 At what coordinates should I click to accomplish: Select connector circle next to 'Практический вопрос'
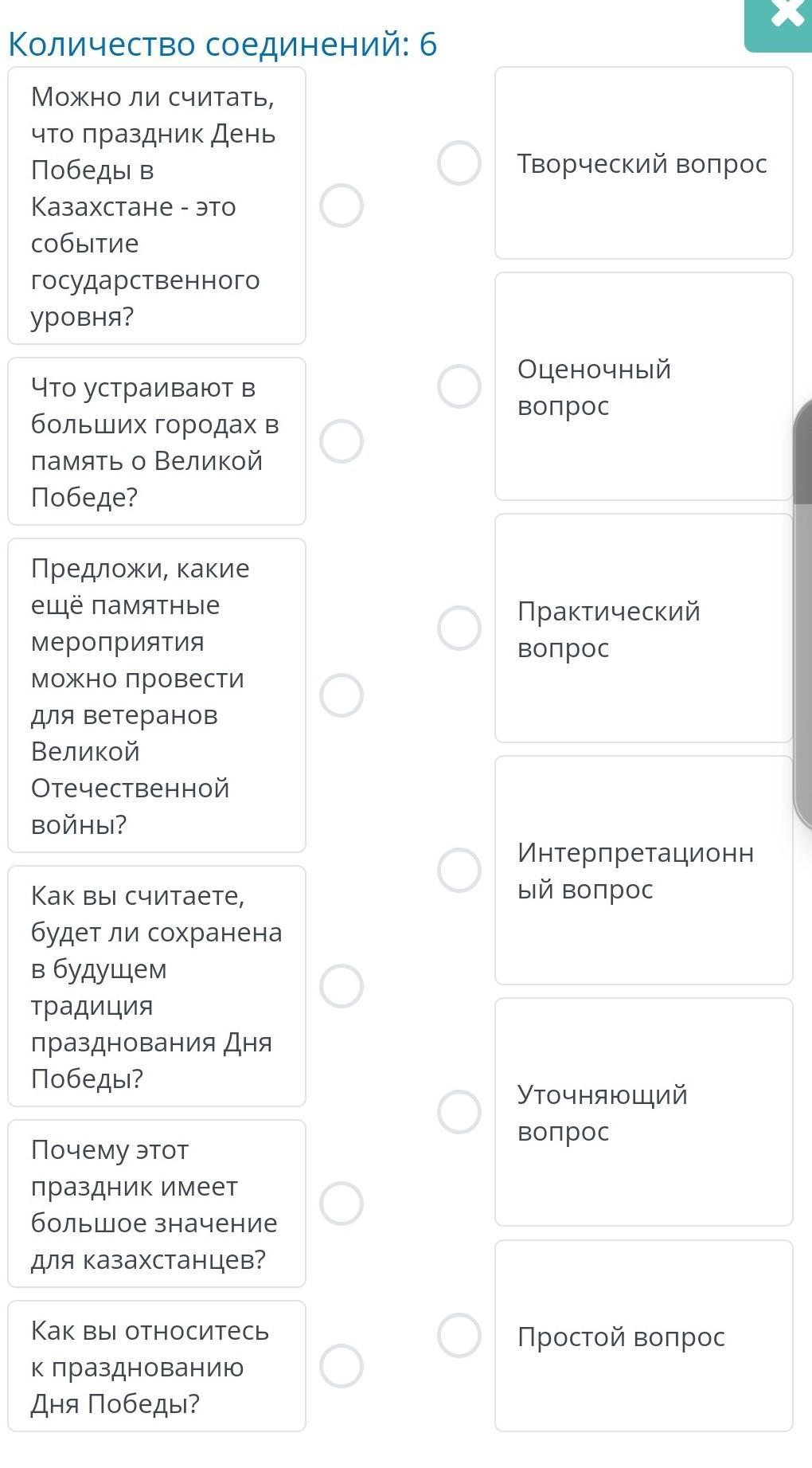pos(459,628)
